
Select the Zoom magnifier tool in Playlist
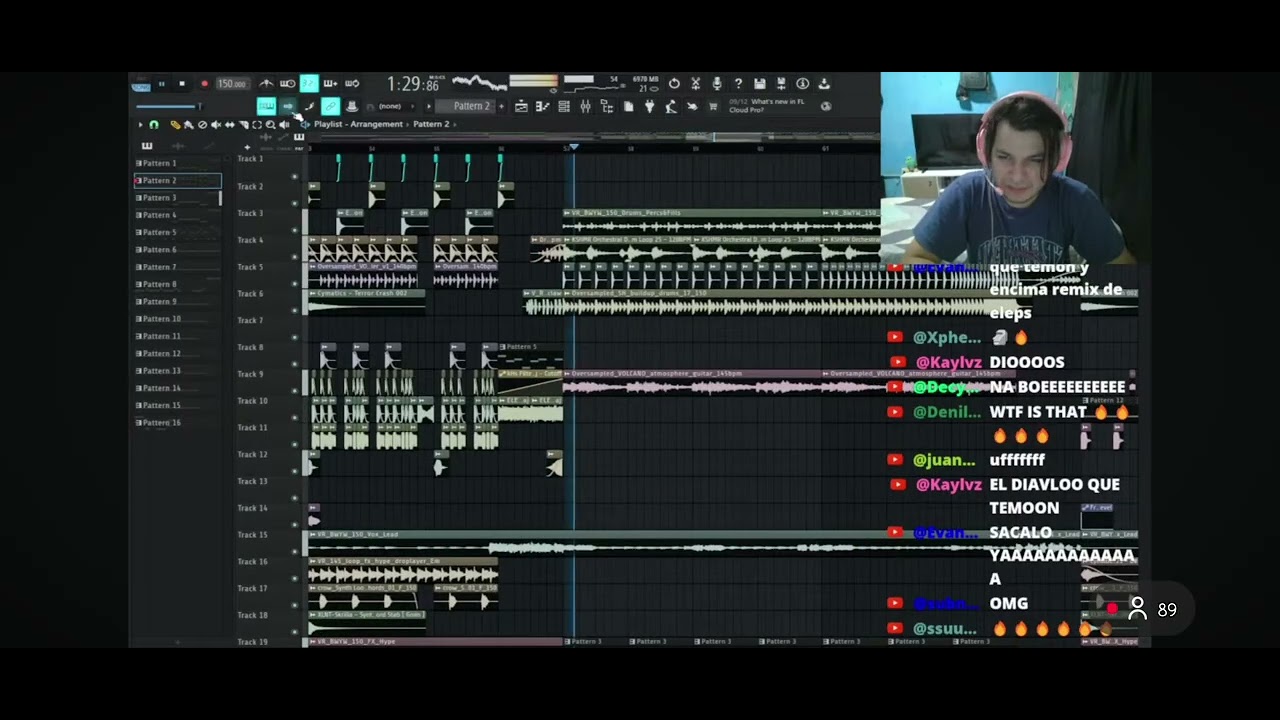tap(270, 125)
